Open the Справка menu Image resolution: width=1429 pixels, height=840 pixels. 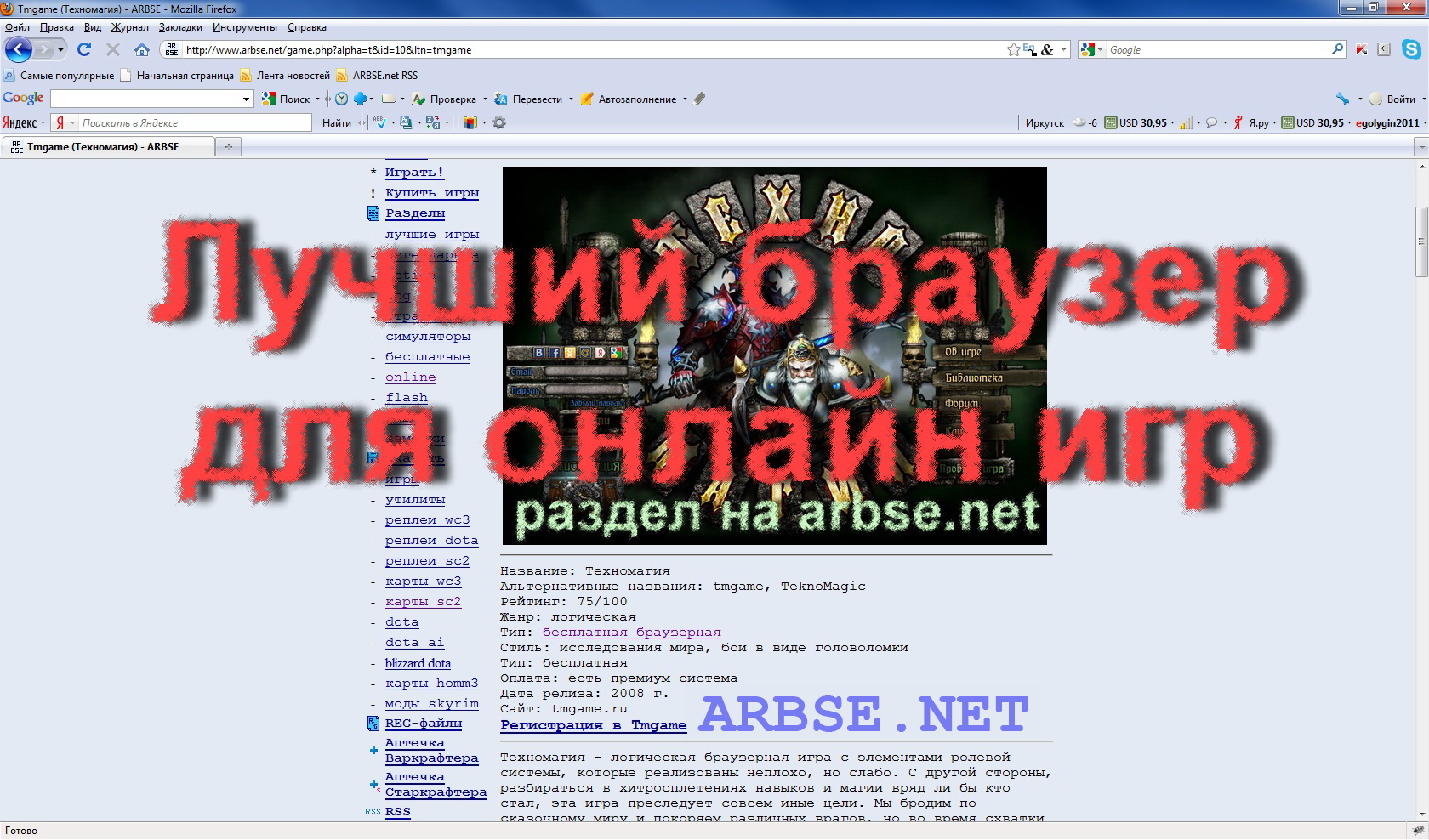point(307,27)
